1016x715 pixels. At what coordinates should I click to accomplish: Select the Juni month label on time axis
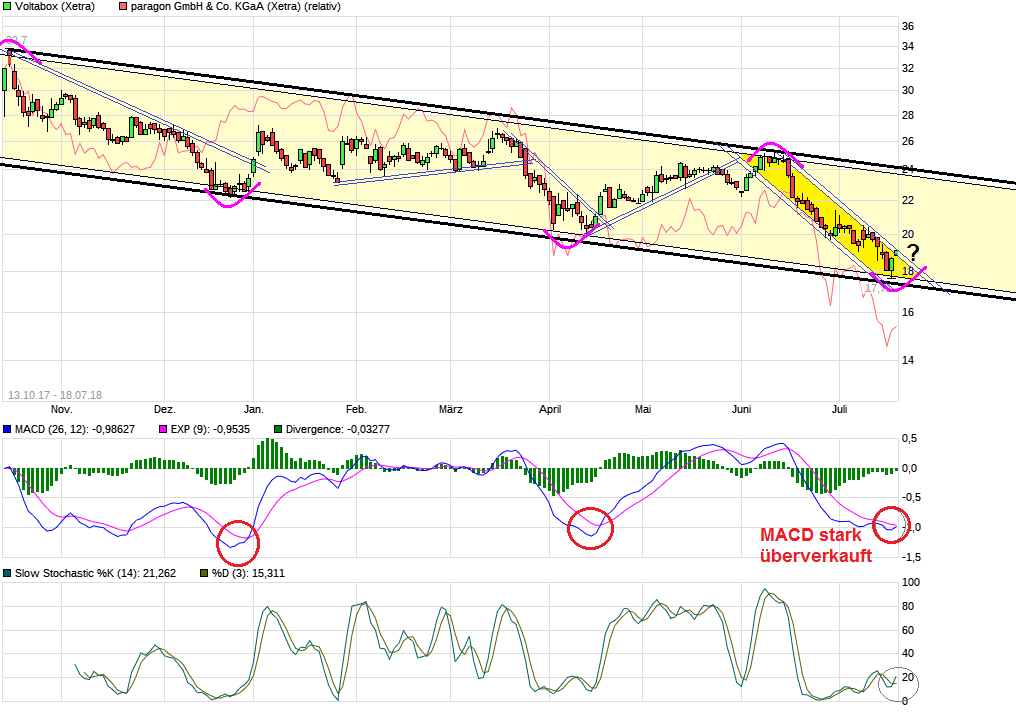(742, 410)
